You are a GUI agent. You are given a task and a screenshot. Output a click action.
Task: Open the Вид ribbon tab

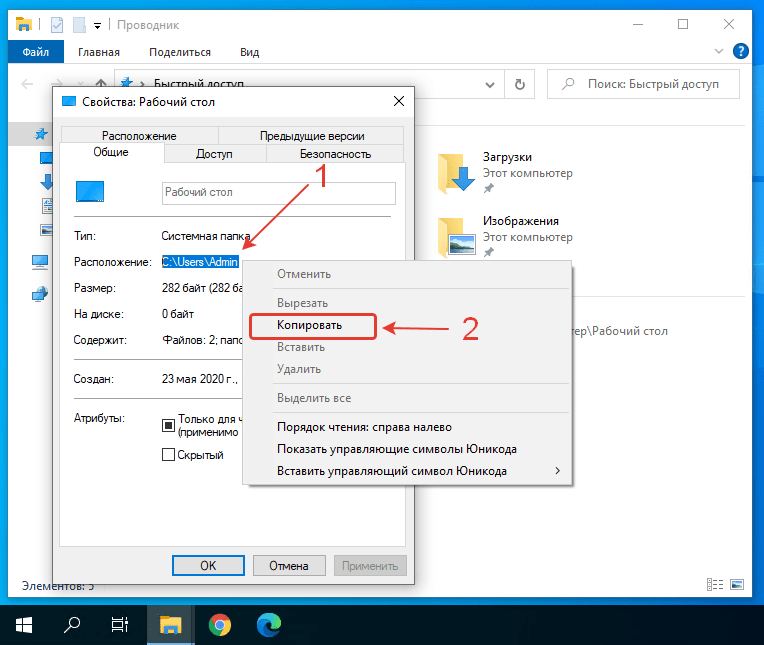pos(249,52)
